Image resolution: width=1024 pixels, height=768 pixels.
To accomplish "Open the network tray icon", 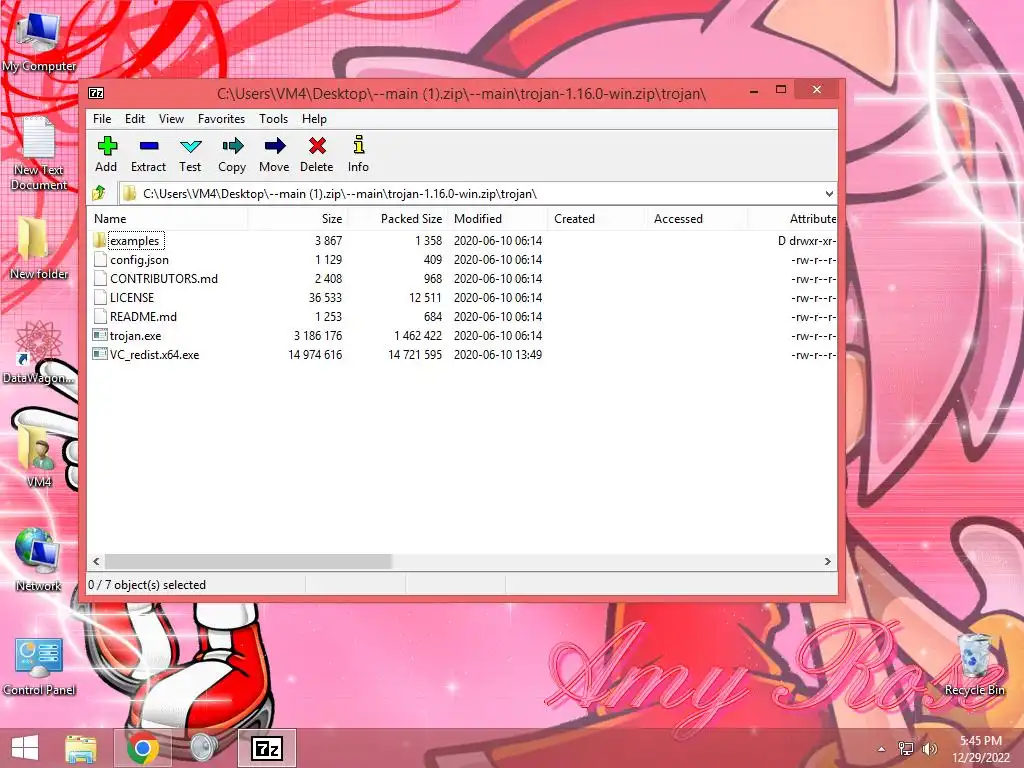I will (906, 749).
